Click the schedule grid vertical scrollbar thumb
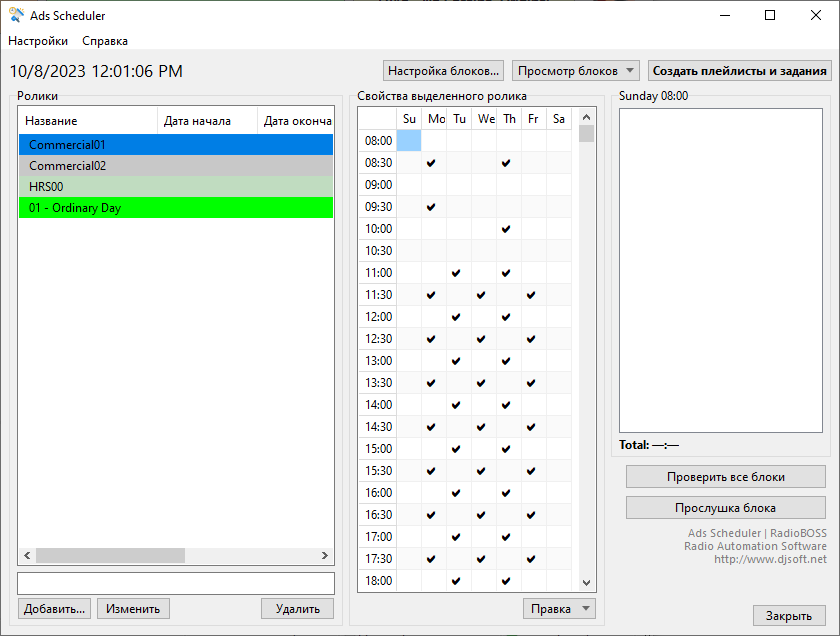 587,133
